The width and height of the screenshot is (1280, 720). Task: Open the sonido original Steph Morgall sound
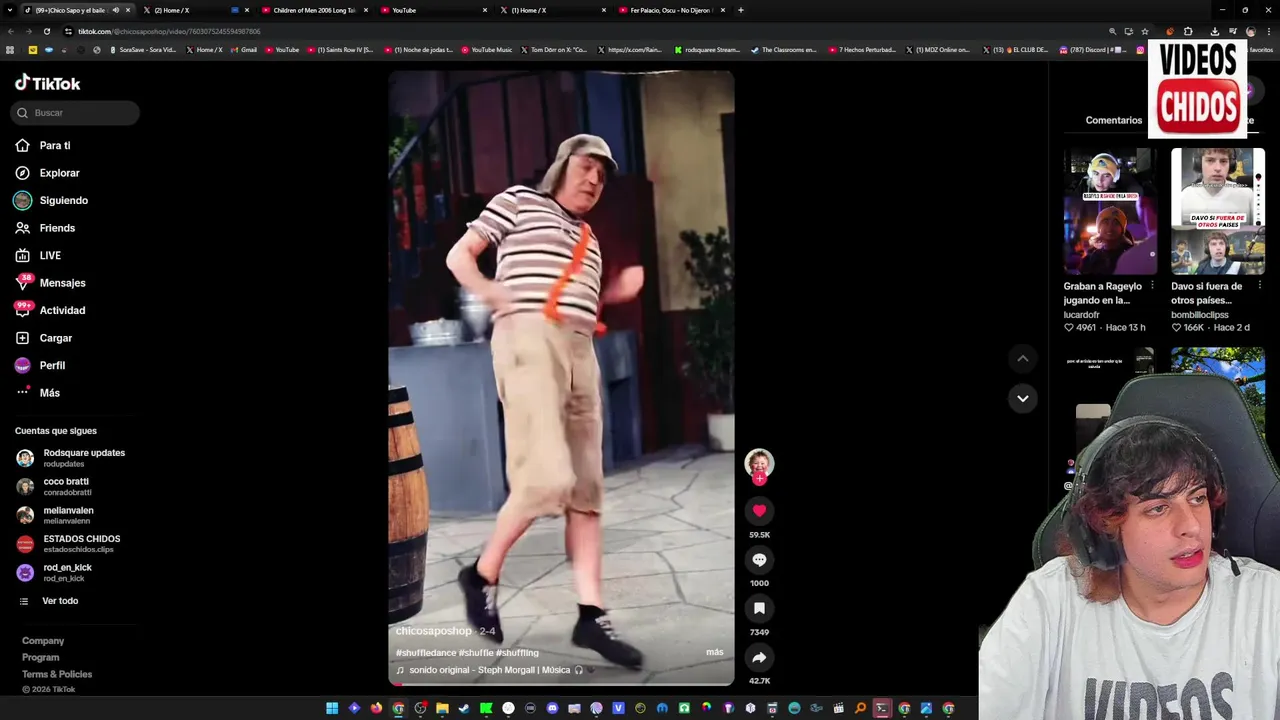click(x=489, y=670)
